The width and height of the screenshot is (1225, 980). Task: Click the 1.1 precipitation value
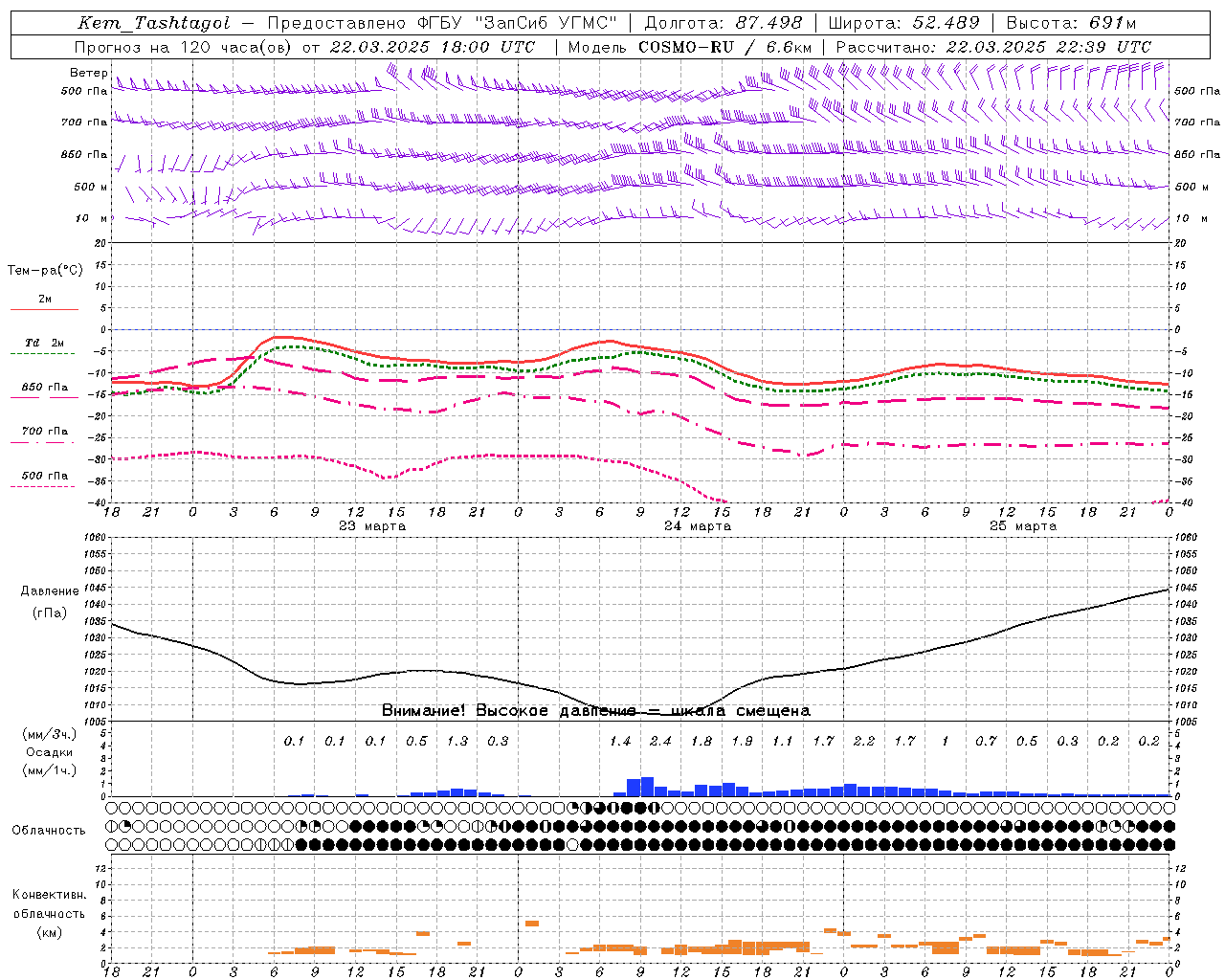(x=783, y=741)
